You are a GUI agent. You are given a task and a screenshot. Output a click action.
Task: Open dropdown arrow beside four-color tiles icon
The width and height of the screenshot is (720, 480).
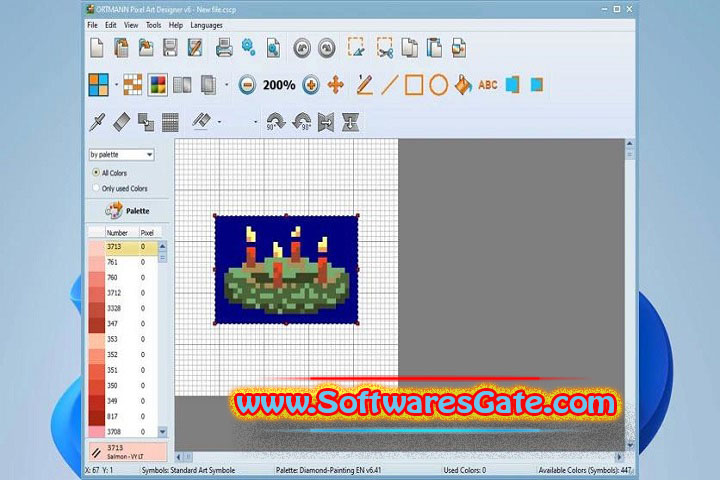pyautogui.click(x=116, y=85)
